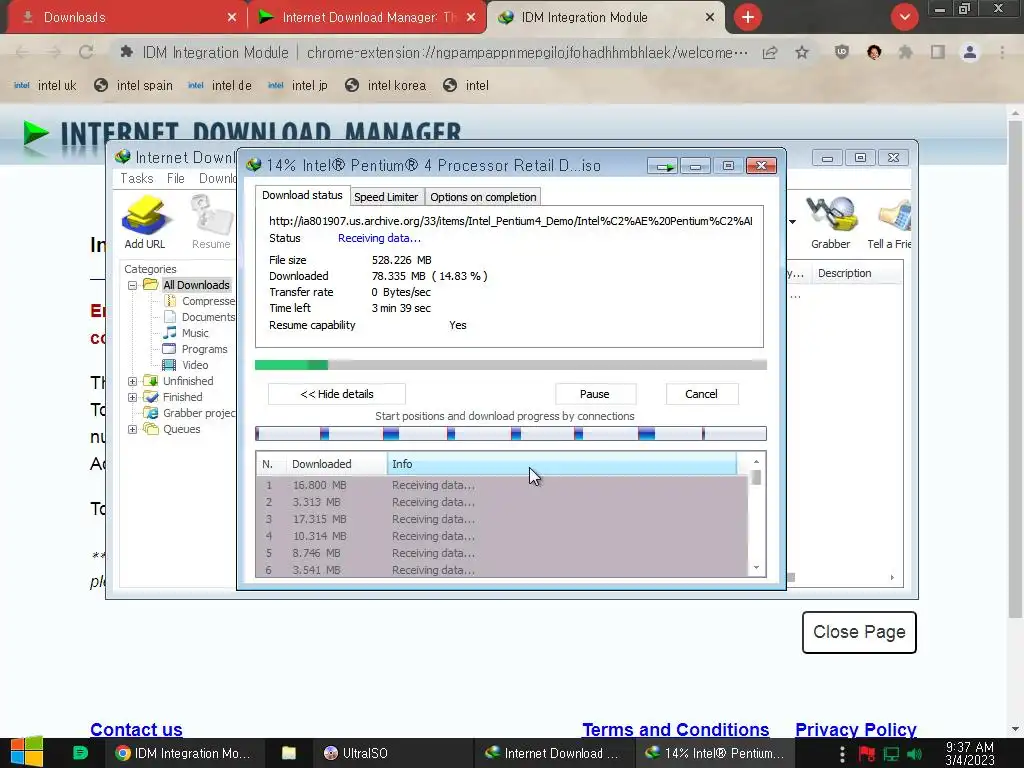Open the extensions puzzle icon
Viewport: 1024px width, 768px height.
click(x=906, y=52)
